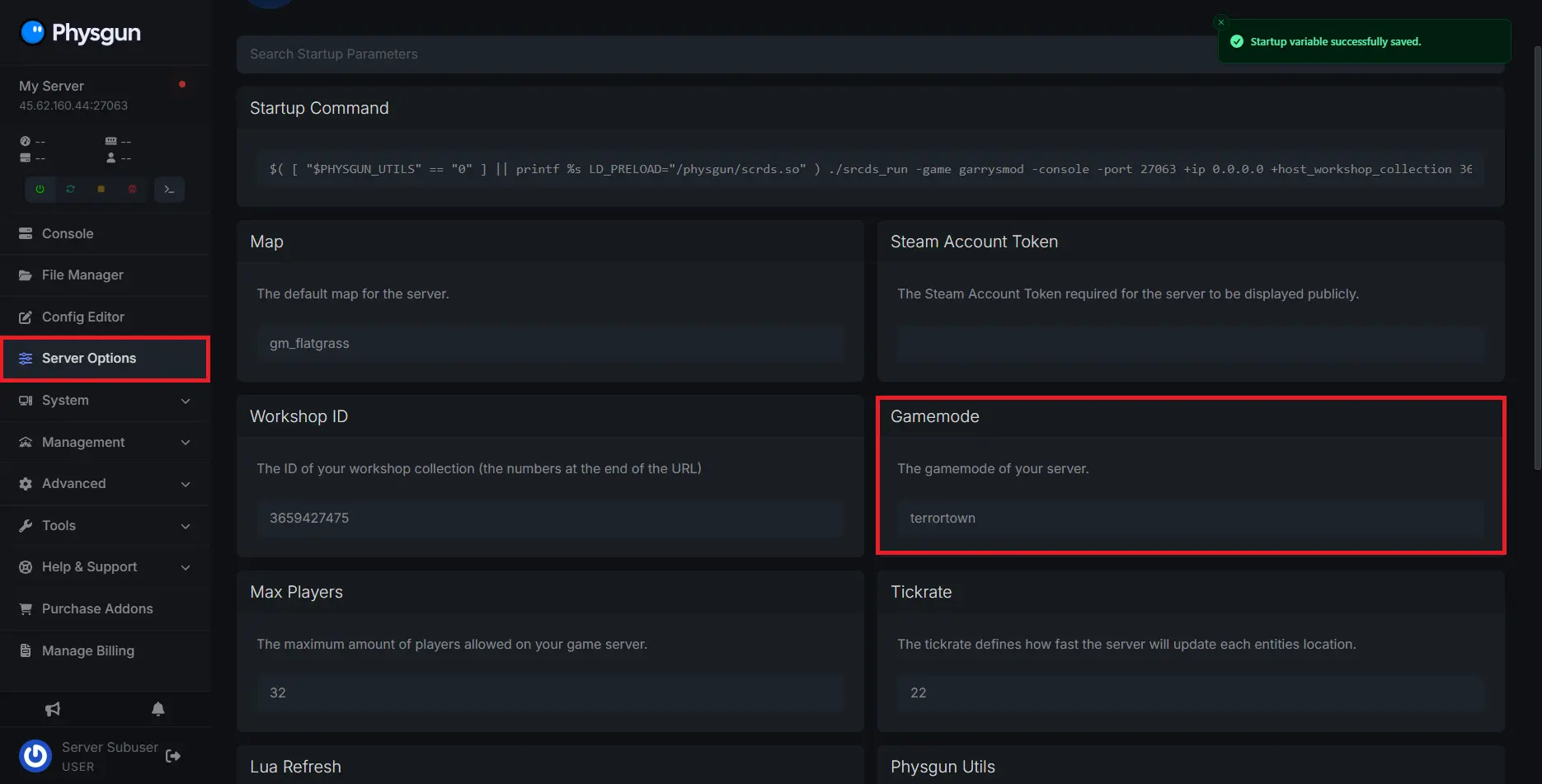The width and height of the screenshot is (1542, 784).
Task: Click the yellow stop server icon
Action: click(101, 190)
